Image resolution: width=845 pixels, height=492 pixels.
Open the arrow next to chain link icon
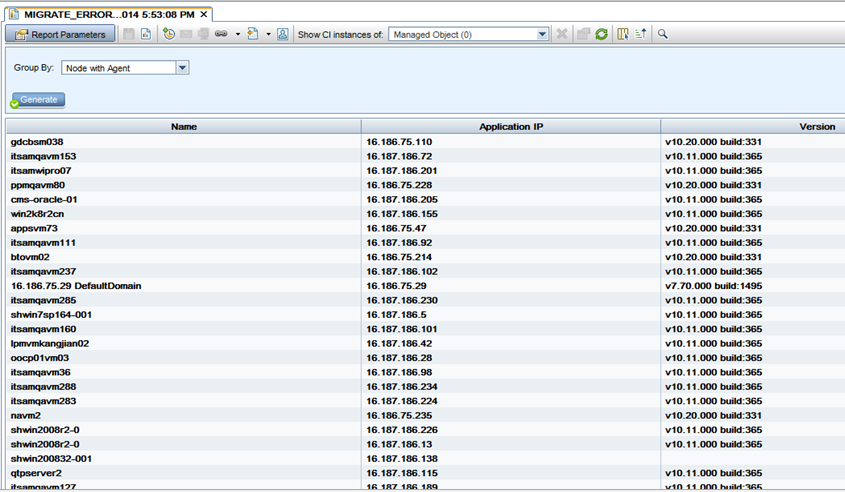click(237, 34)
